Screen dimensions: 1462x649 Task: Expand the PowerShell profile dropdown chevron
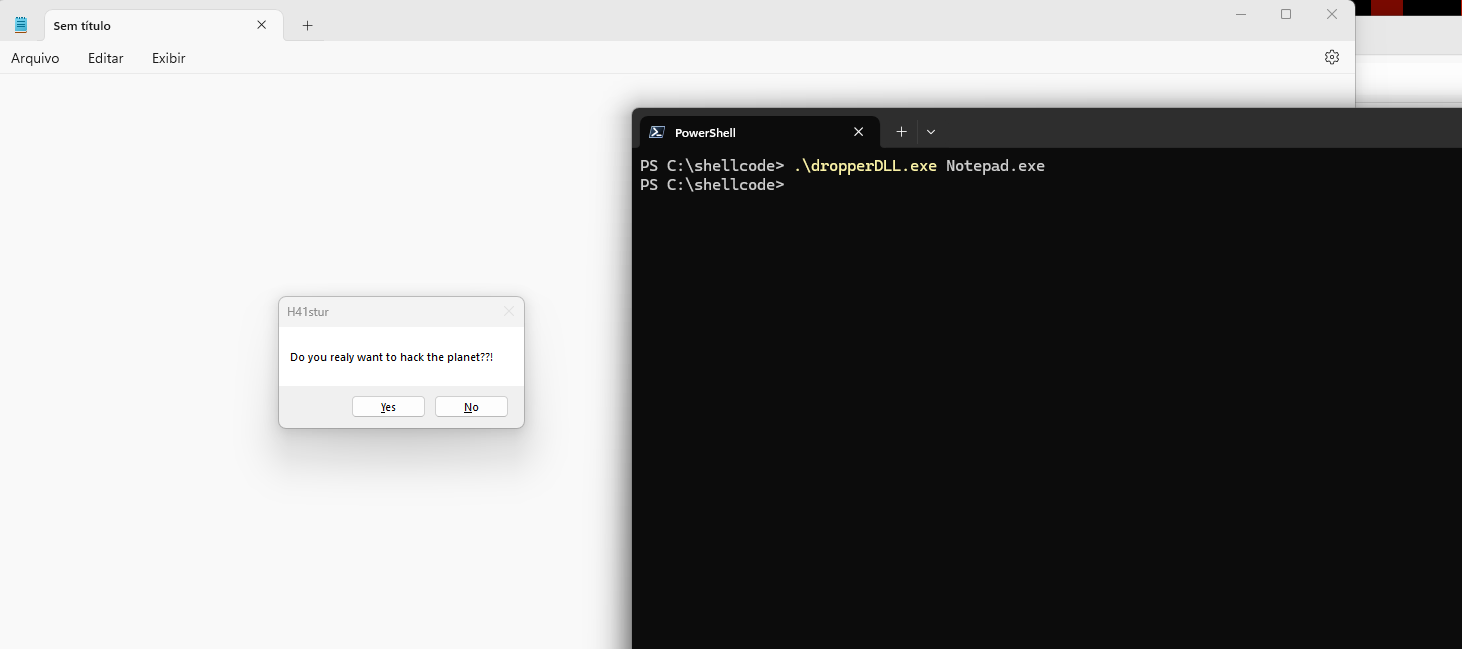coord(931,132)
